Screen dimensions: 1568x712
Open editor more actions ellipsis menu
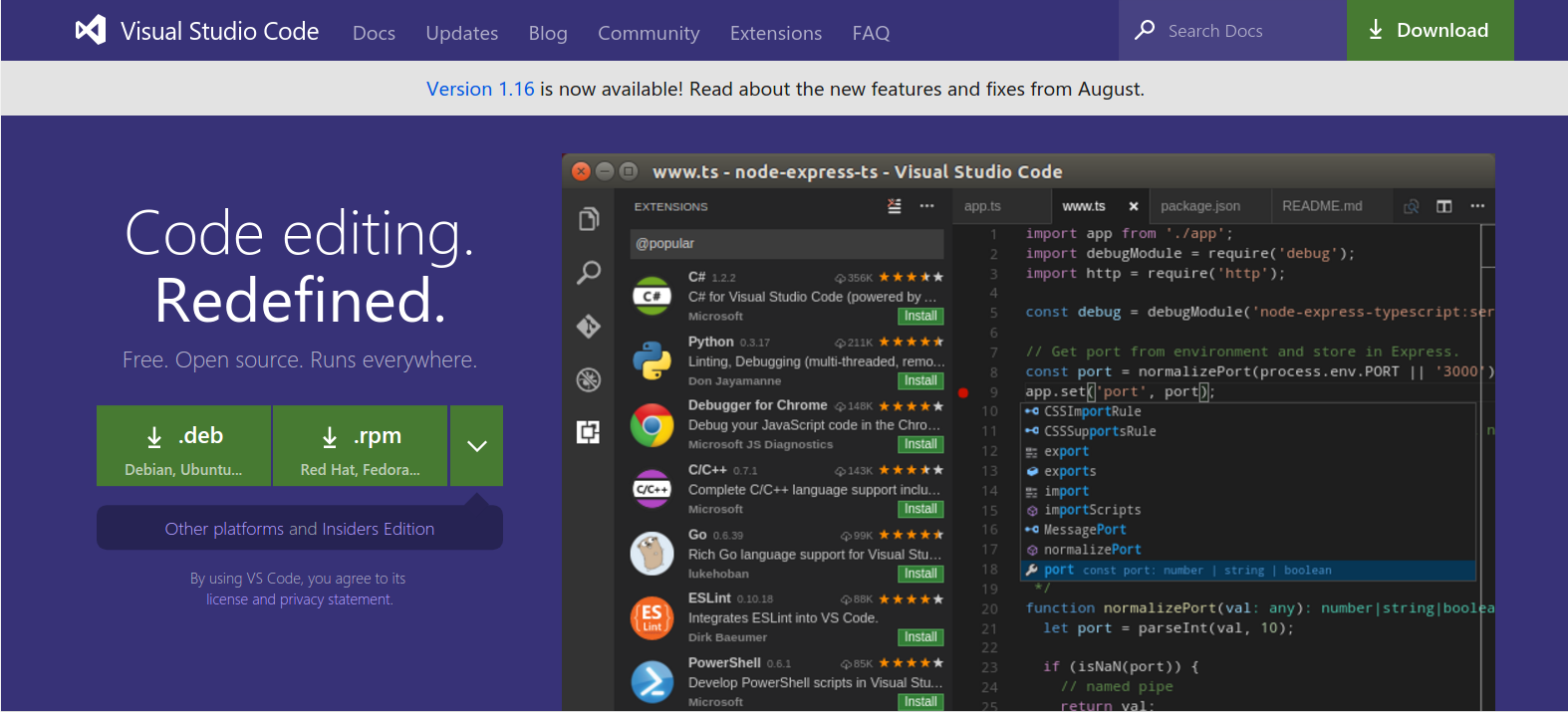point(1477,206)
